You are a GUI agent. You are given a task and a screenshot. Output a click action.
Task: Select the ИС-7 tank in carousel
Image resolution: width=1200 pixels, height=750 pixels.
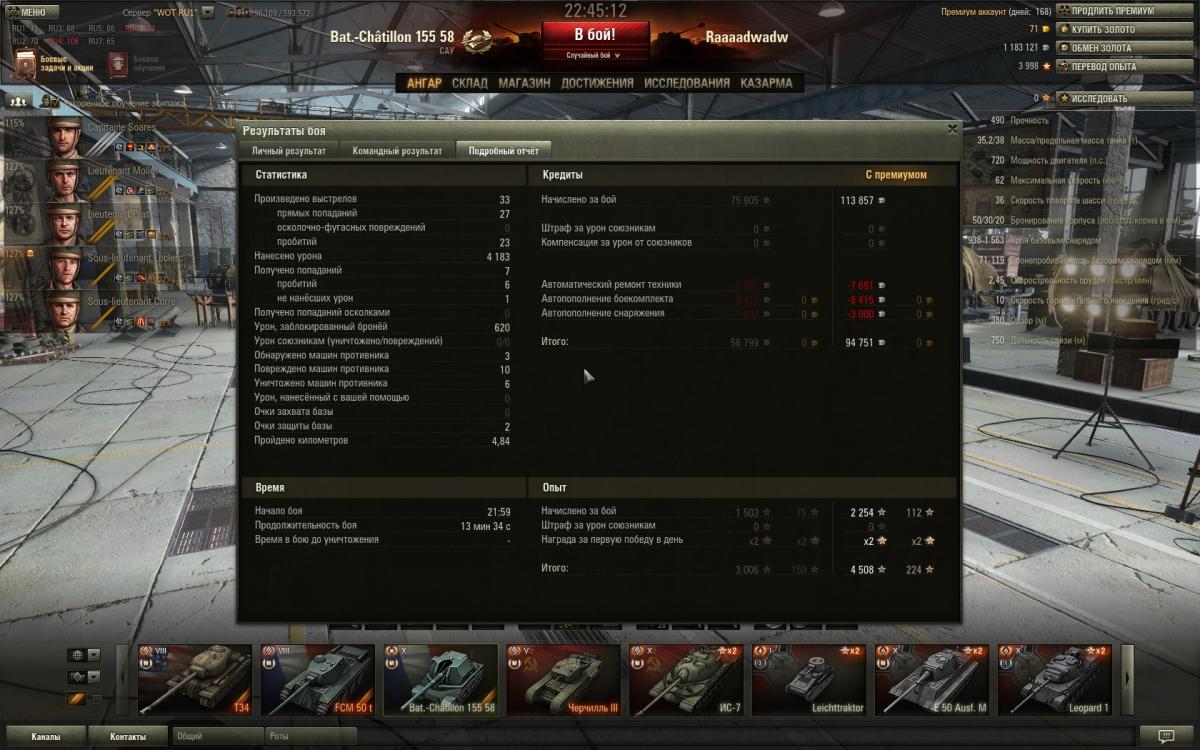click(686, 679)
